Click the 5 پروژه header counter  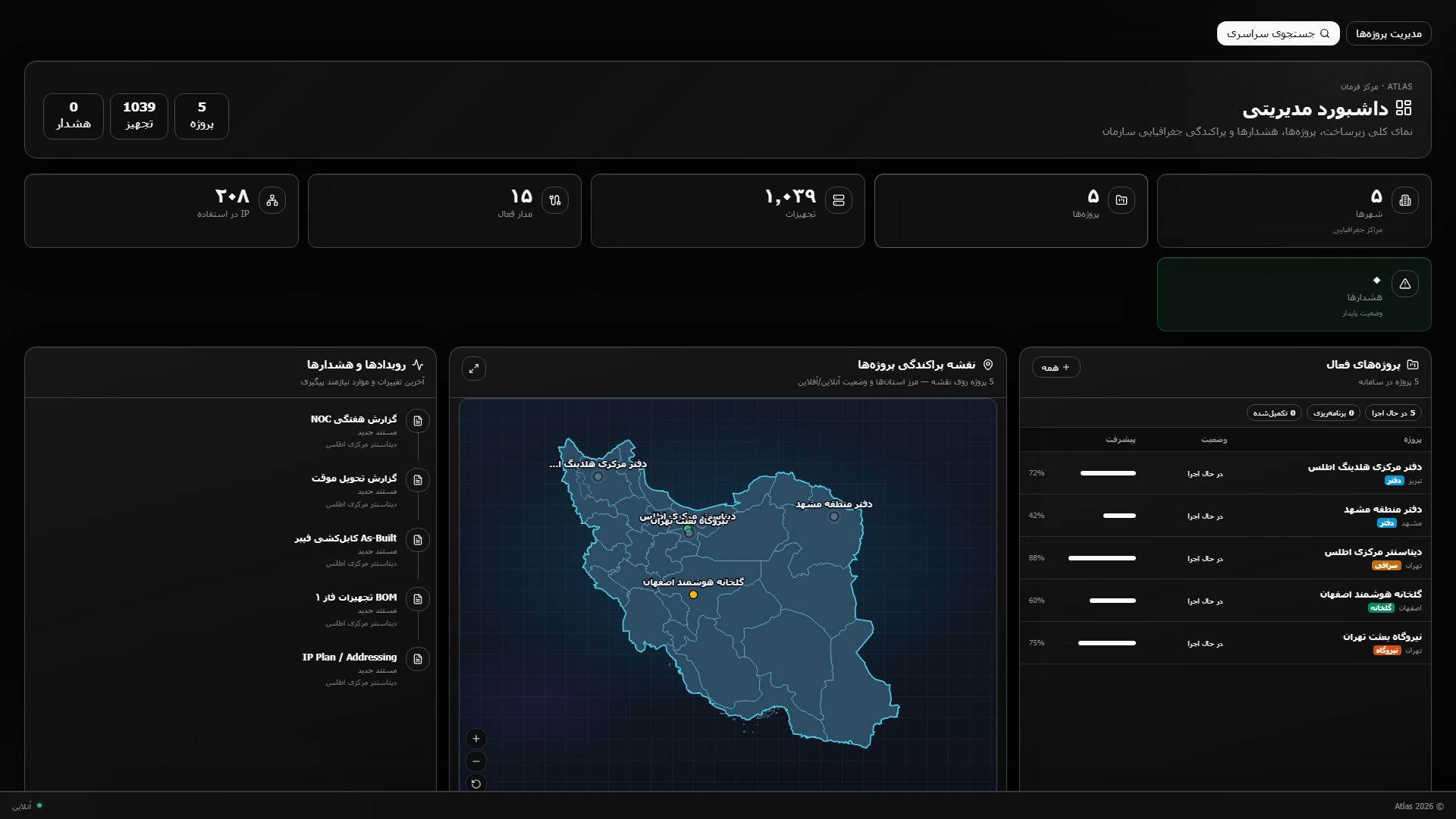click(202, 116)
